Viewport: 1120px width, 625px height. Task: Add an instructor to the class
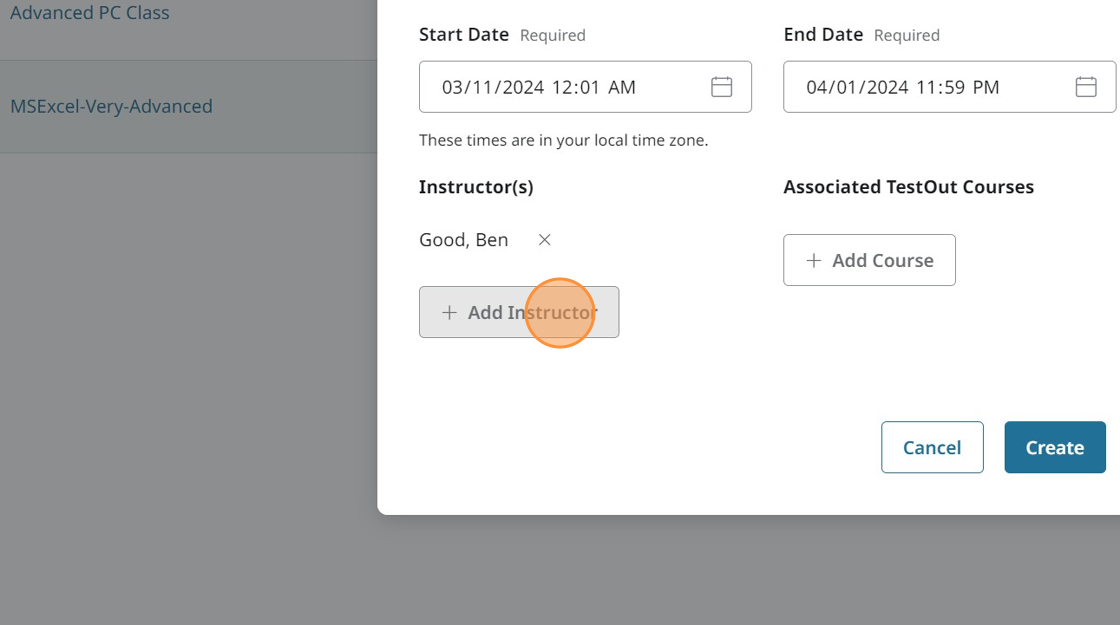[519, 312]
